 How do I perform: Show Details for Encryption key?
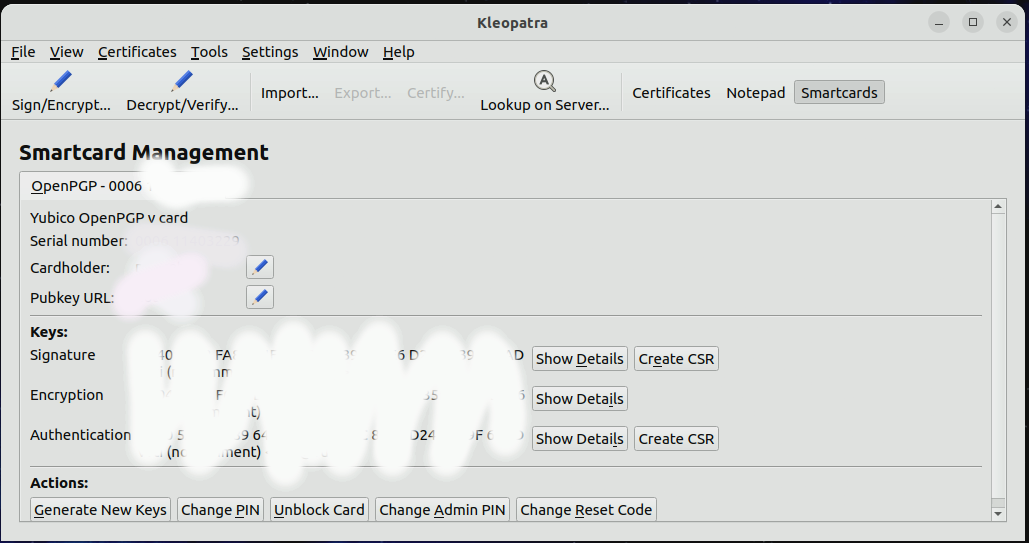[x=579, y=399]
